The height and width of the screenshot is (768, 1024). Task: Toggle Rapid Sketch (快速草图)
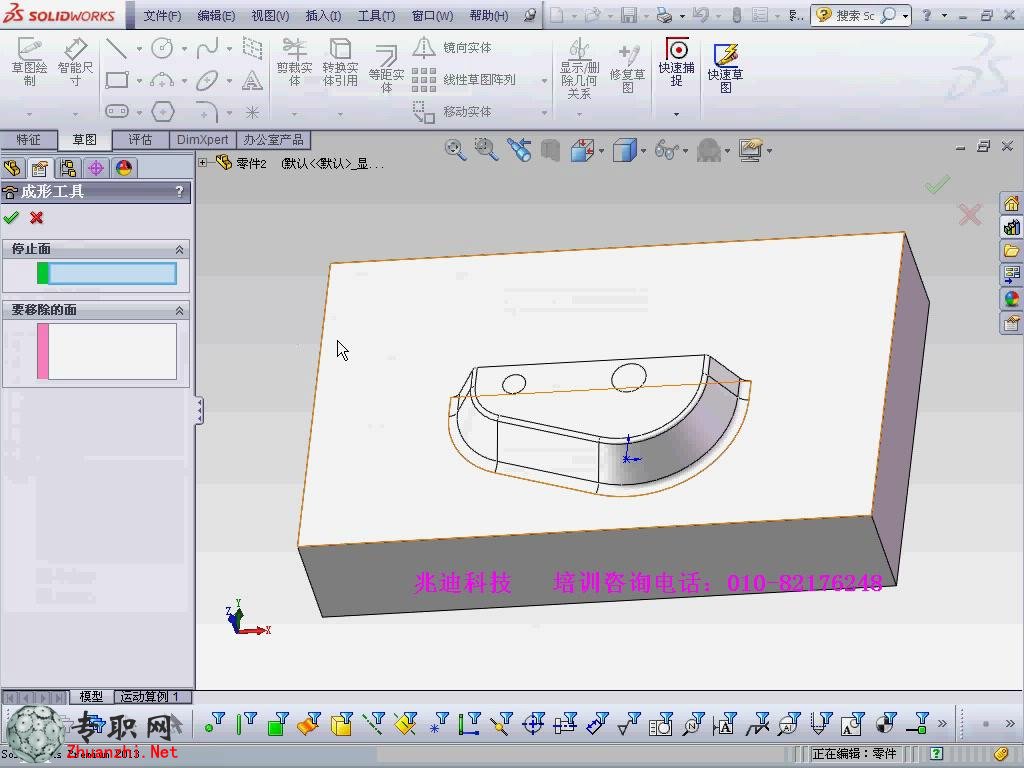(x=725, y=68)
